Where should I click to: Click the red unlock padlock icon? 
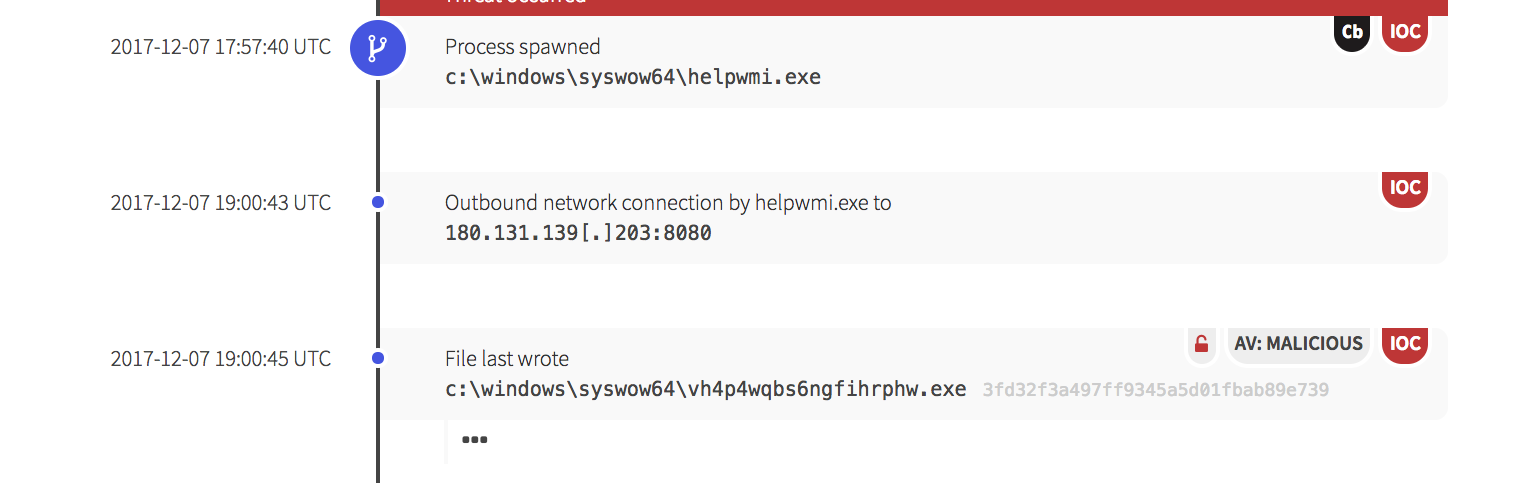1202,345
